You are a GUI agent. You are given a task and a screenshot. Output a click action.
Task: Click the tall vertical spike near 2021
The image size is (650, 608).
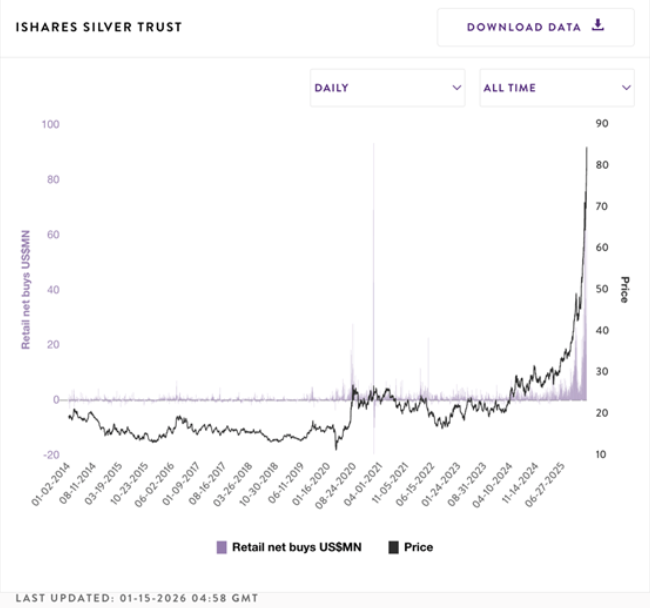point(374,250)
